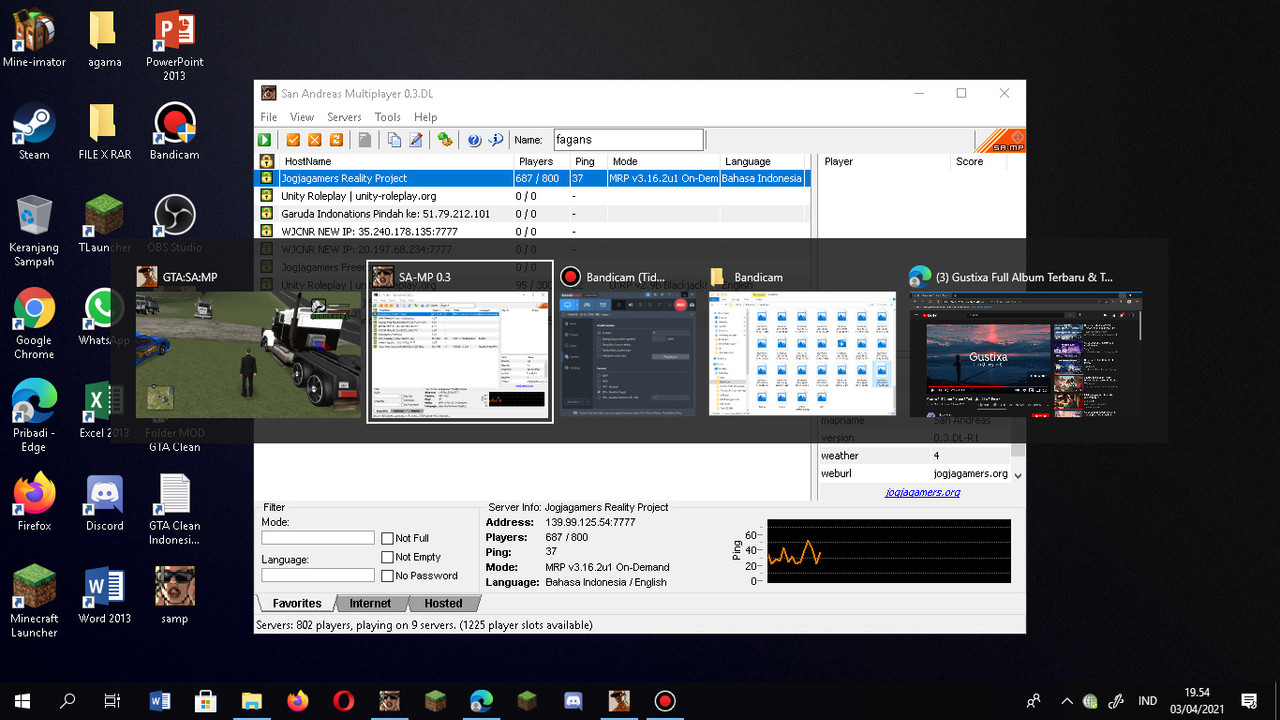The width and height of the screenshot is (1280, 720).
Task: Open the File menu
Action: coord(269,117)
